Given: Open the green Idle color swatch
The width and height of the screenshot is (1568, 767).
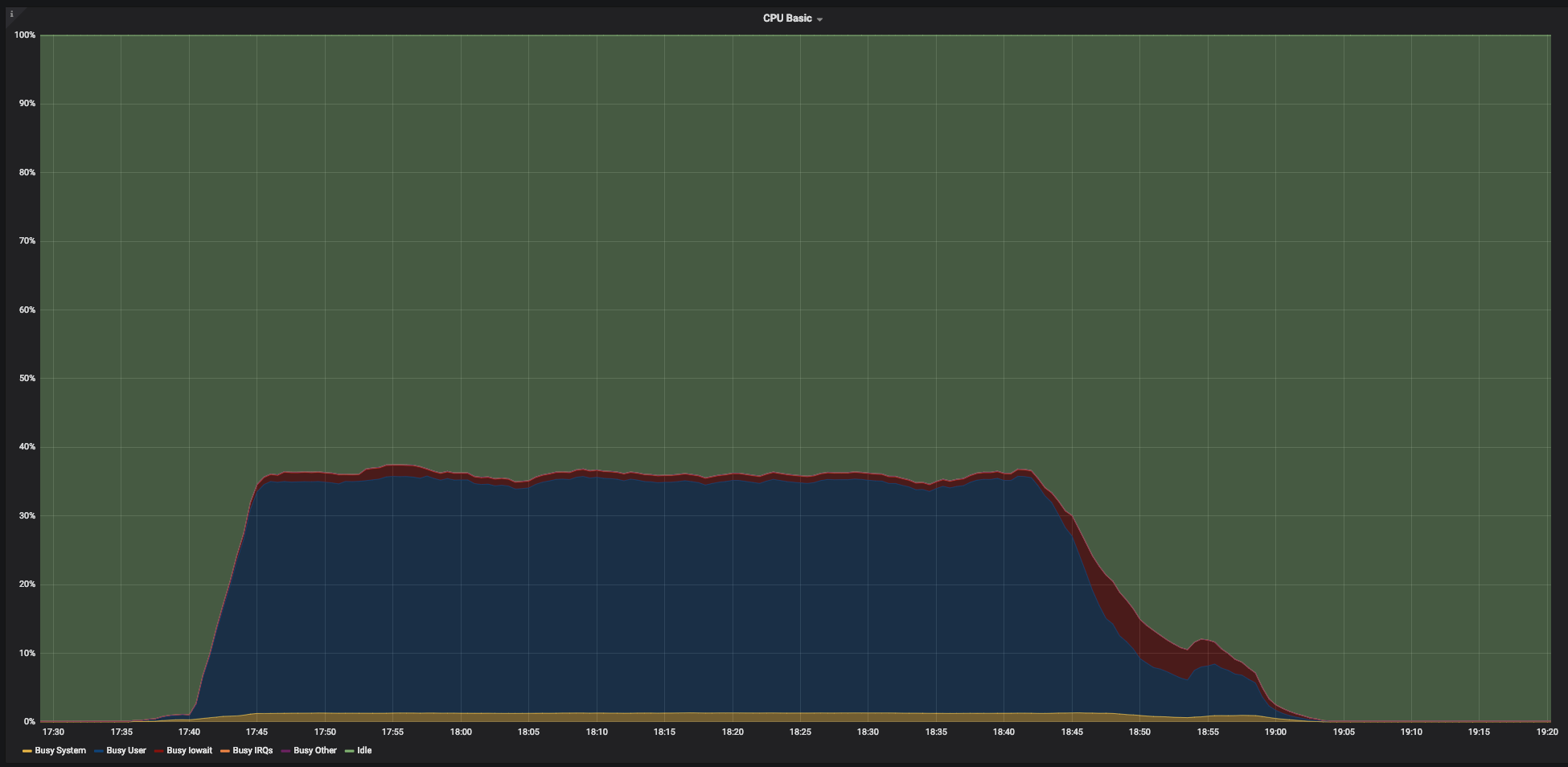Looking at the screenshot, I should coord(350,752).
